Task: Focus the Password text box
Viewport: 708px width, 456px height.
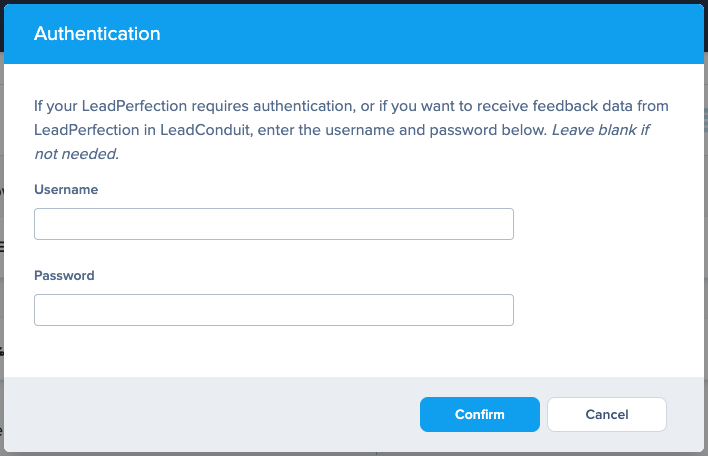Action: [x=273, y=310]
